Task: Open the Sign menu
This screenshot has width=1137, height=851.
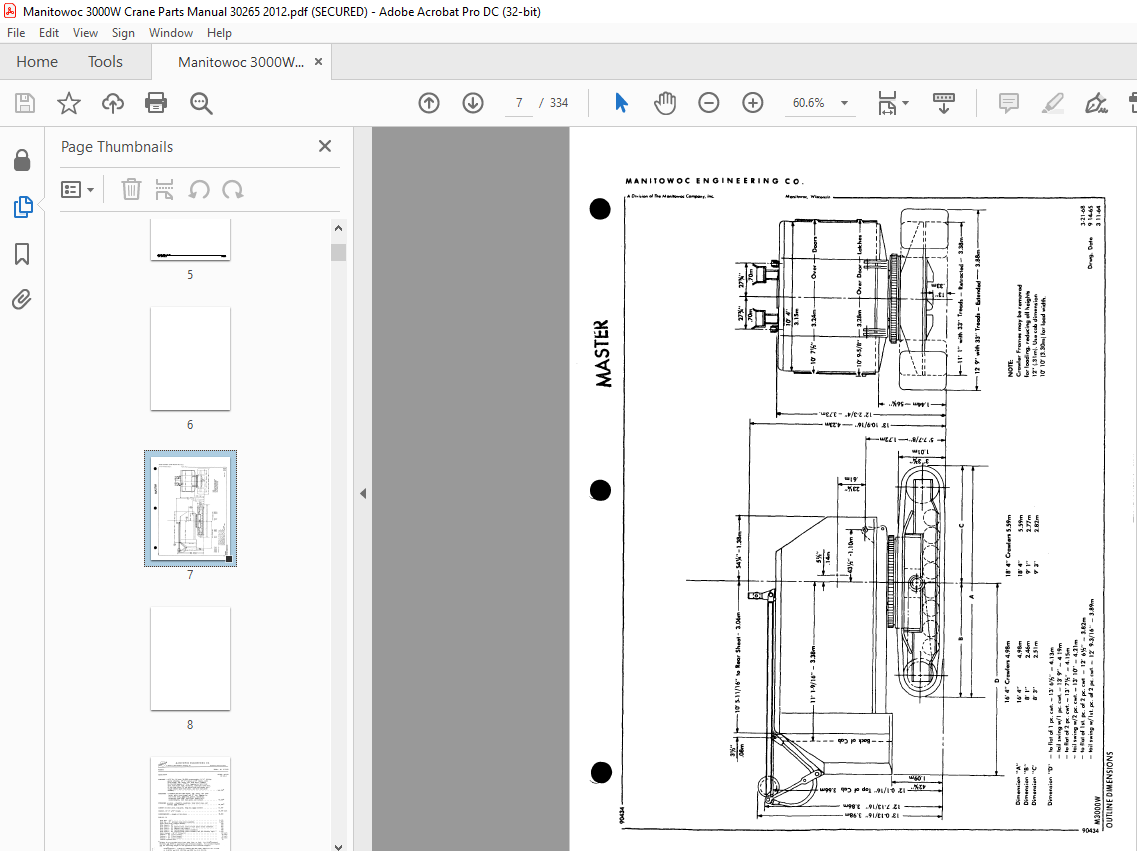Action: point(123,33)
